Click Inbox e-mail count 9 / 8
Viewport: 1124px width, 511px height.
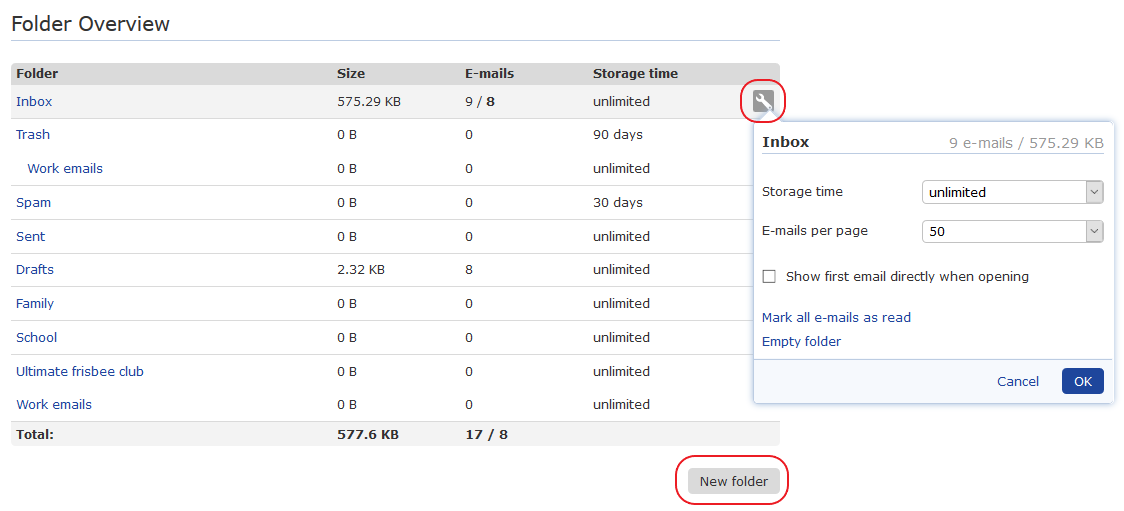click(x=480, y=102)
